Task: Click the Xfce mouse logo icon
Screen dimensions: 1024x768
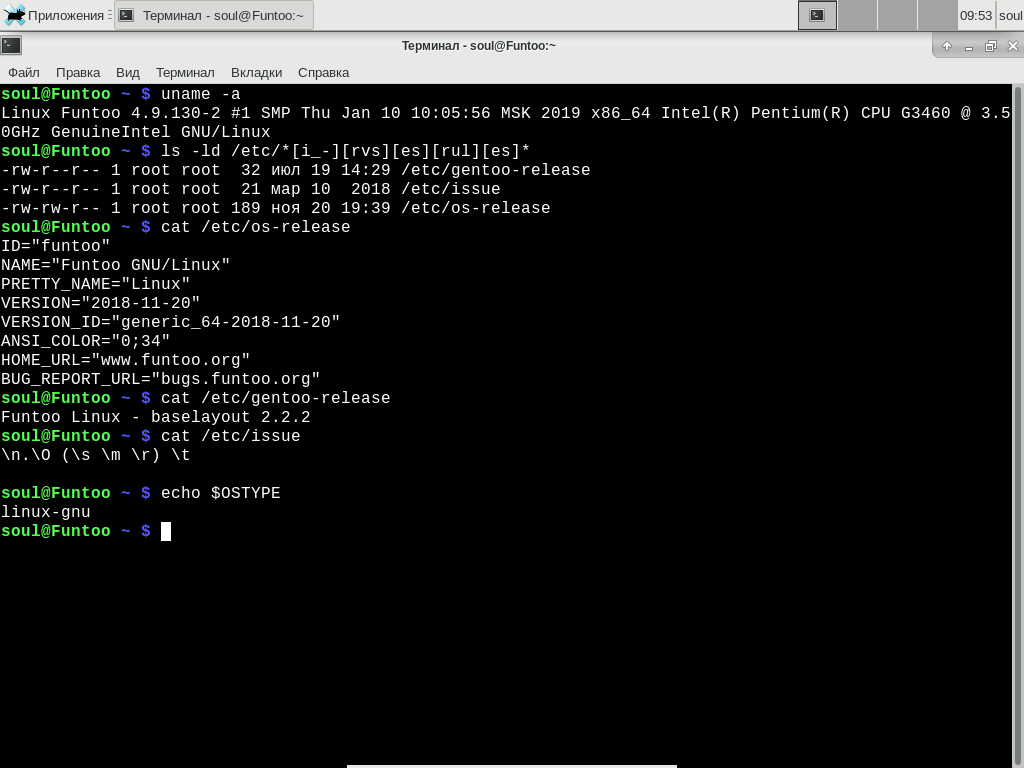Action: coord(14,15)
